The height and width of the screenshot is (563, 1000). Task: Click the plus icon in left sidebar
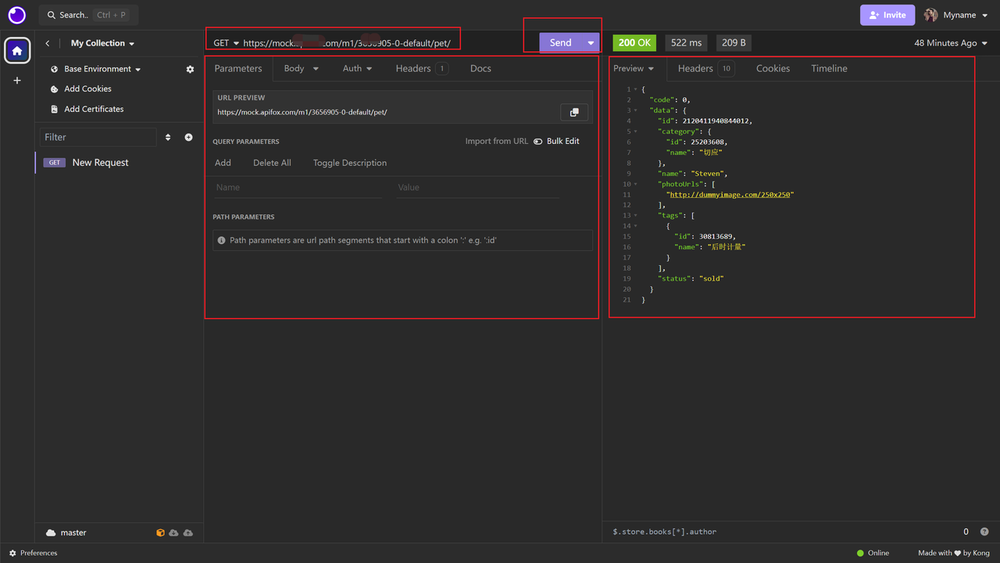coord(17,80)
